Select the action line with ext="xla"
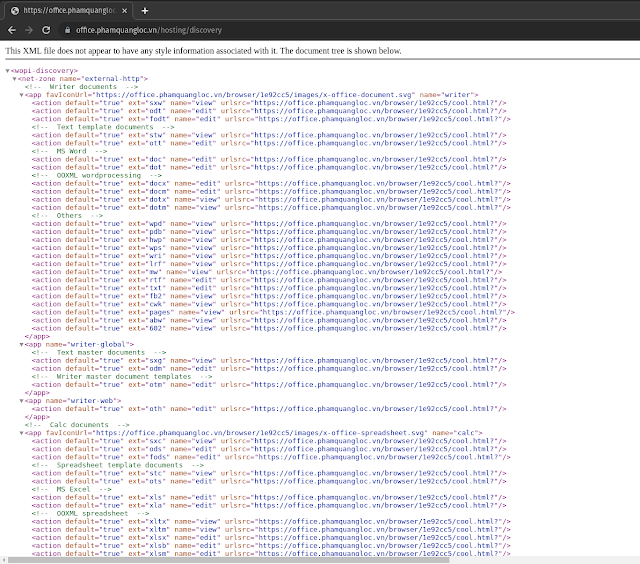Viewport: 640px width, 564px height. [x=269, y=506]
